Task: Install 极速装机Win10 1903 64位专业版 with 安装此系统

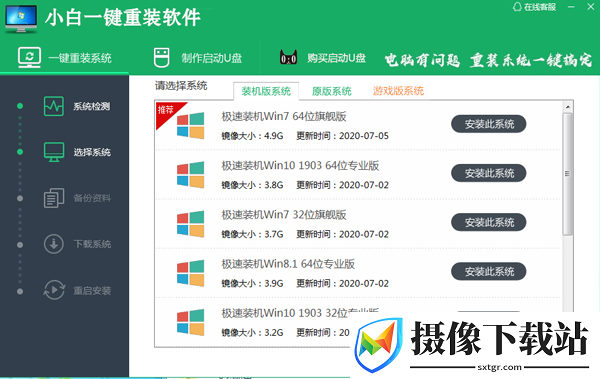Action: coord(489,173)
